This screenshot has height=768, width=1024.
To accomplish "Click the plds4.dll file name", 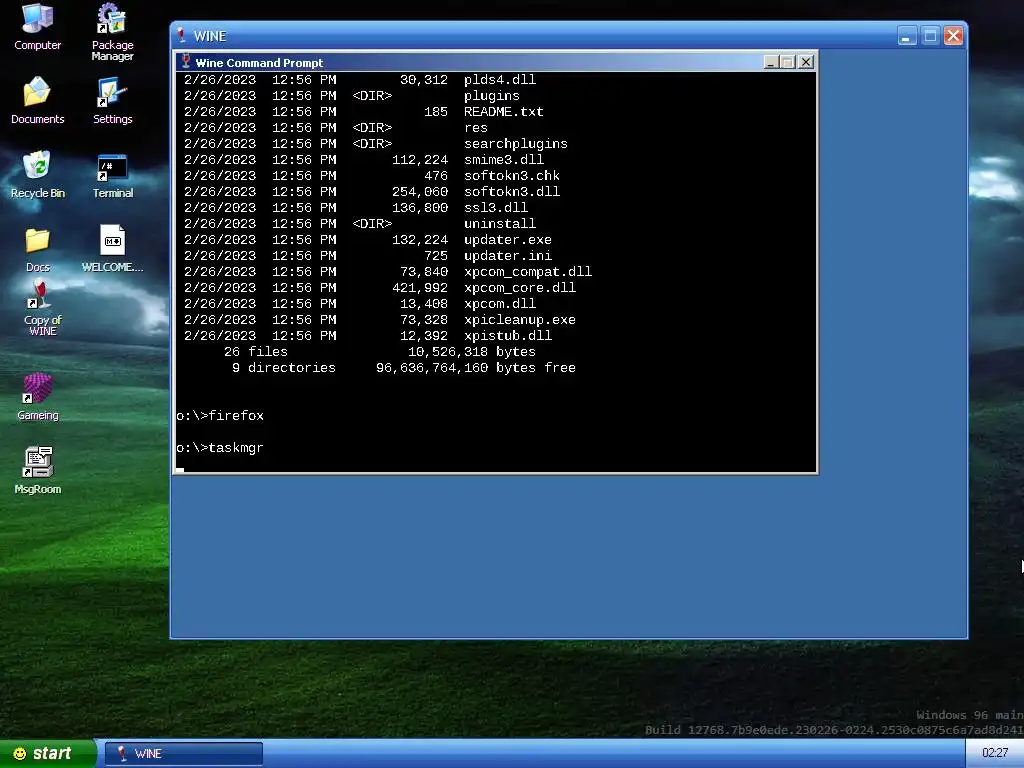I will pyautogui.click(x=500, y=80).
